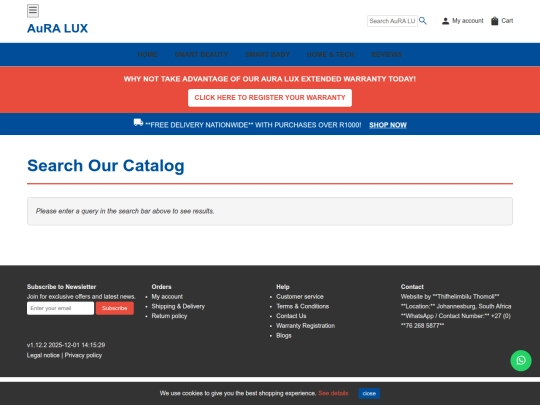Open REVIEWS menu item
This screenshot has height=405, width=540.
click(386, 55)
